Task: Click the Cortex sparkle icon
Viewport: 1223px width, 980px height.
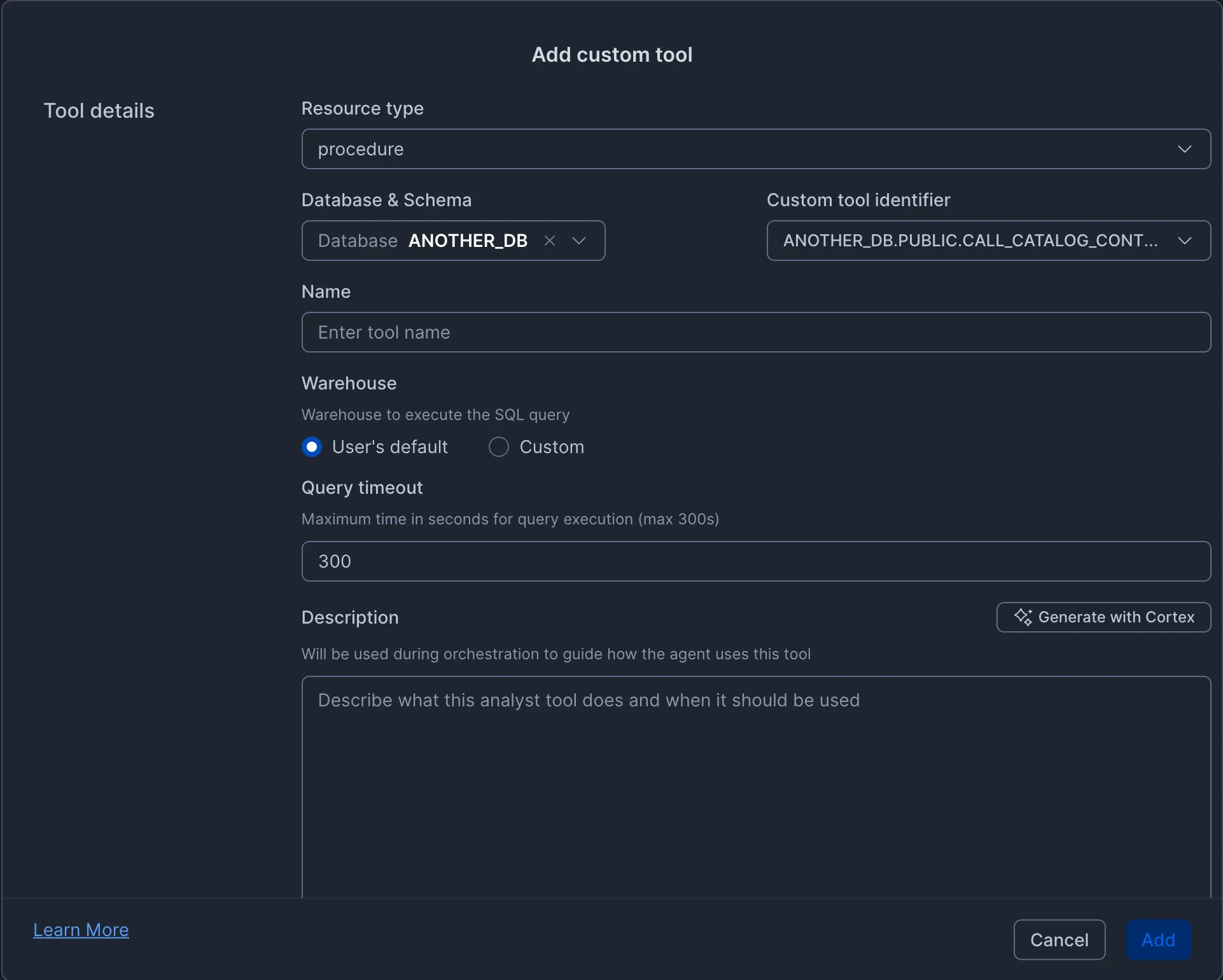Action: click(1021, 617)
